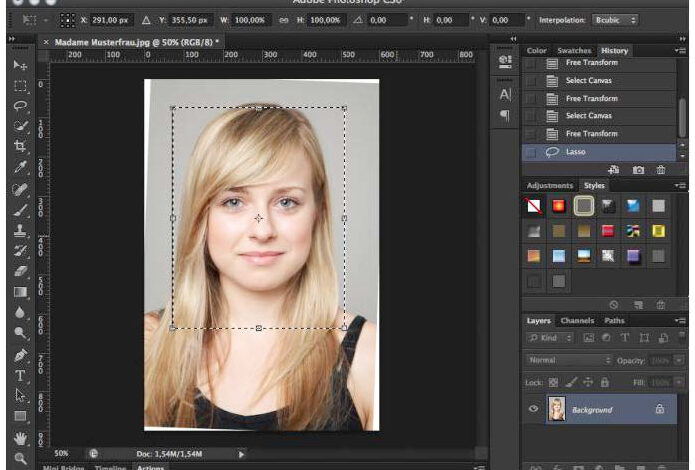Viewport: 695px width, 470px height.
Task: Select the Move tool
Action: tap(19, 64)
